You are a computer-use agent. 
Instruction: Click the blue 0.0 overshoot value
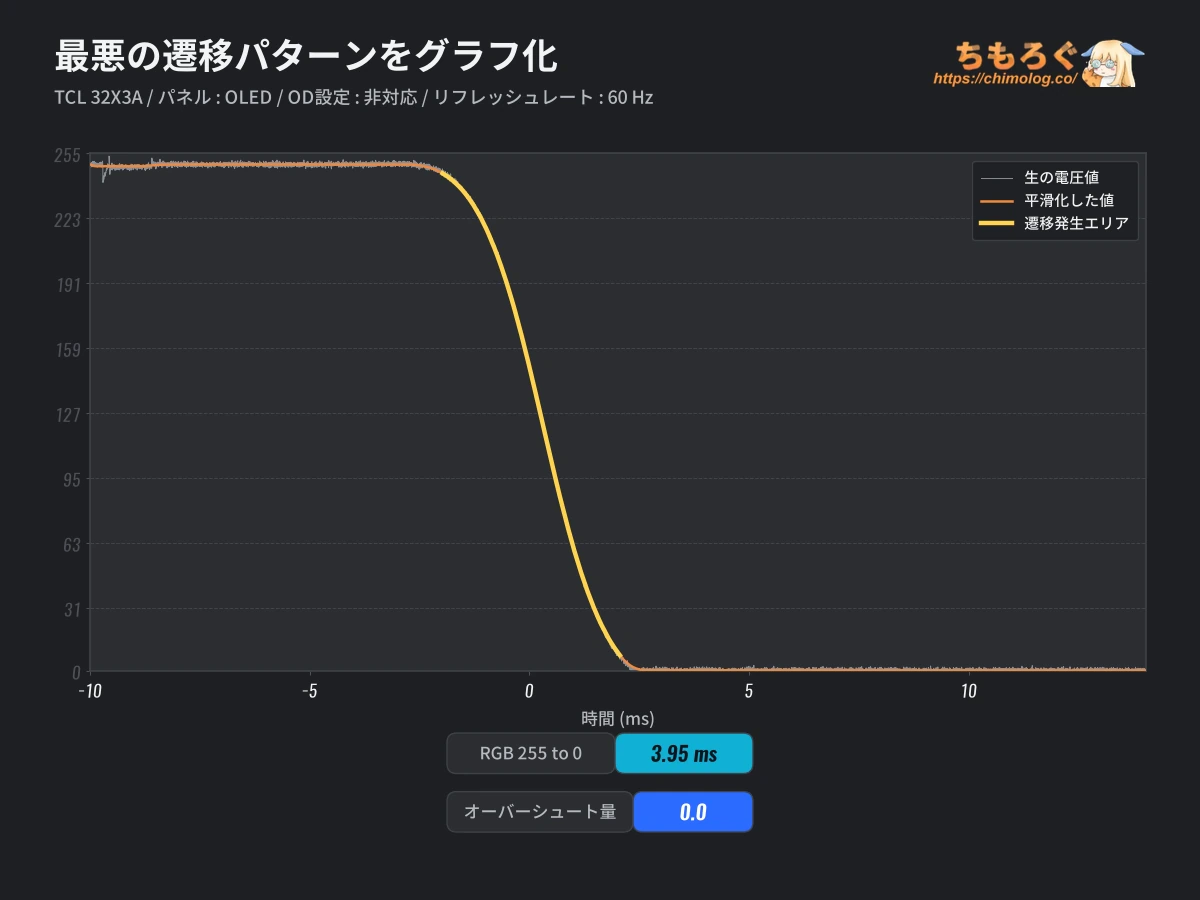693,812
